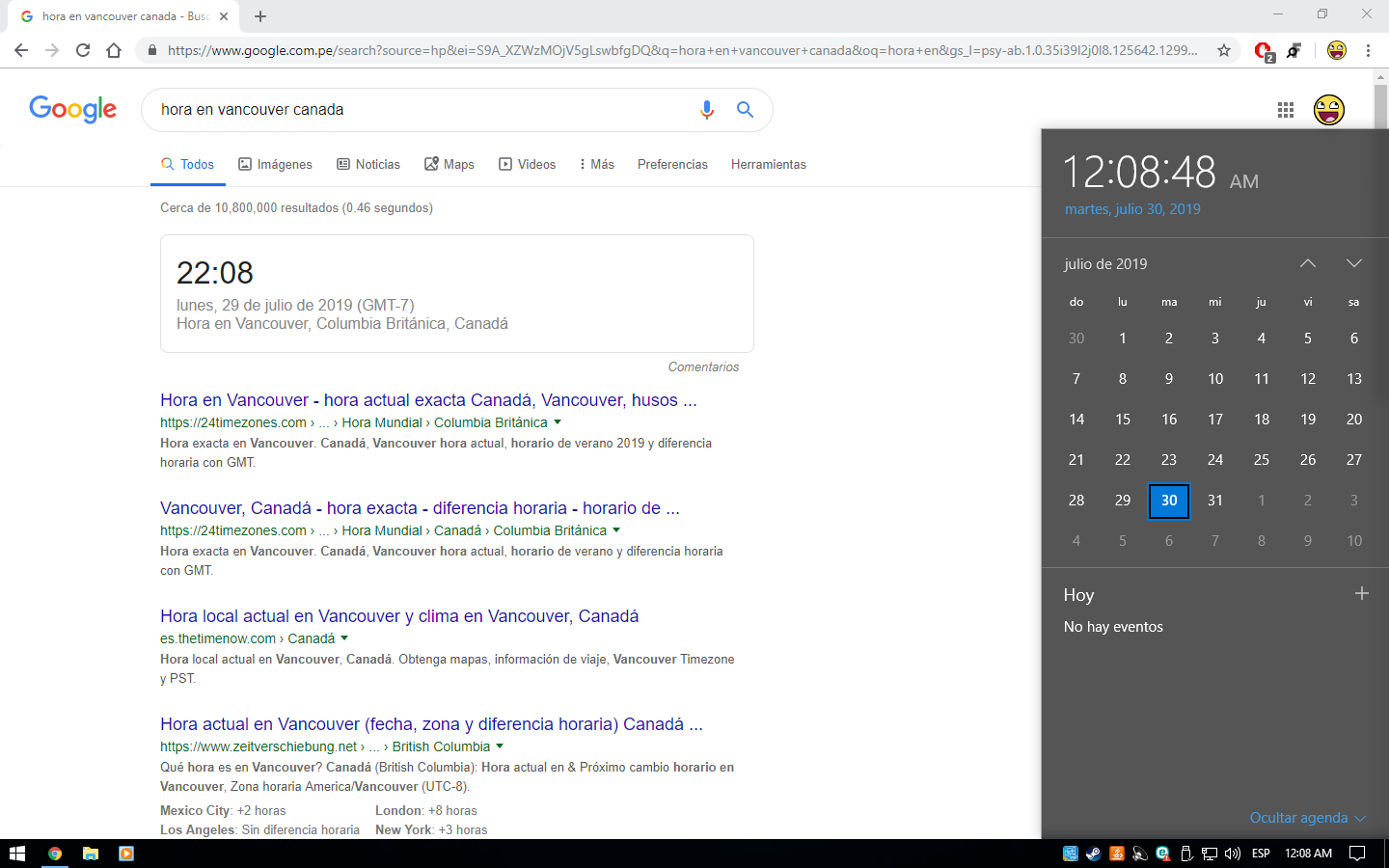
Task: Open 'Hora local actual en Vancouver y clima' result
Action: (399, 616)
